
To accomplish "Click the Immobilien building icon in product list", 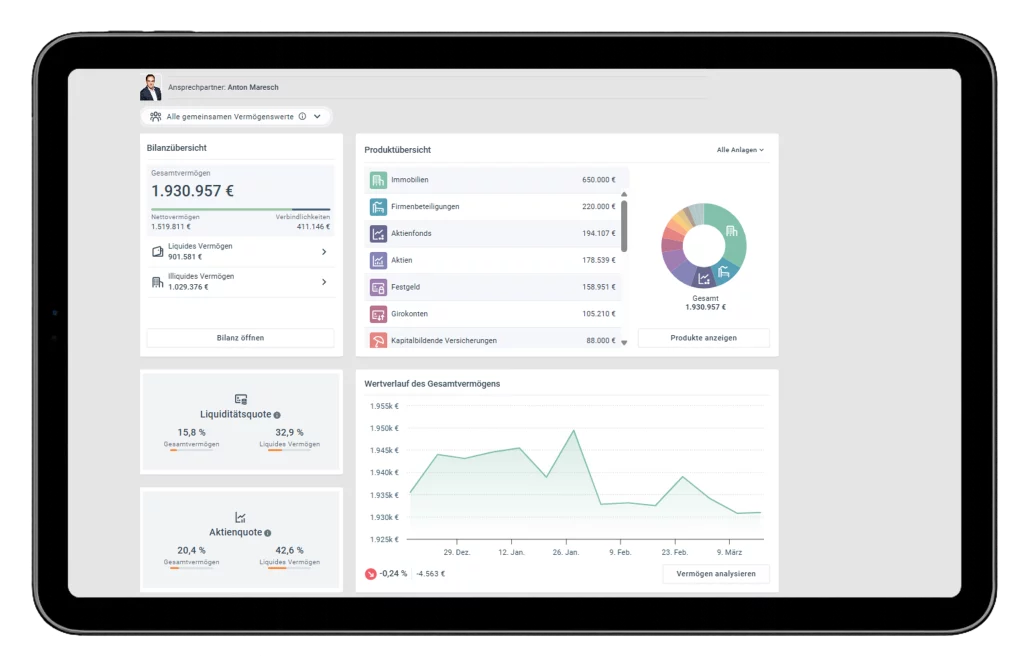I will tap(378, 180).
